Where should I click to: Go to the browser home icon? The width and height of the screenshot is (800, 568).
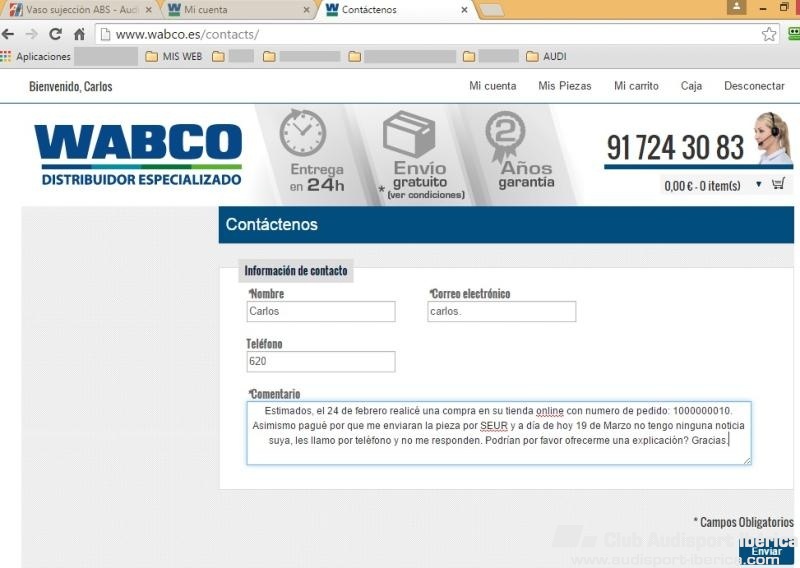tap(79, 34)
